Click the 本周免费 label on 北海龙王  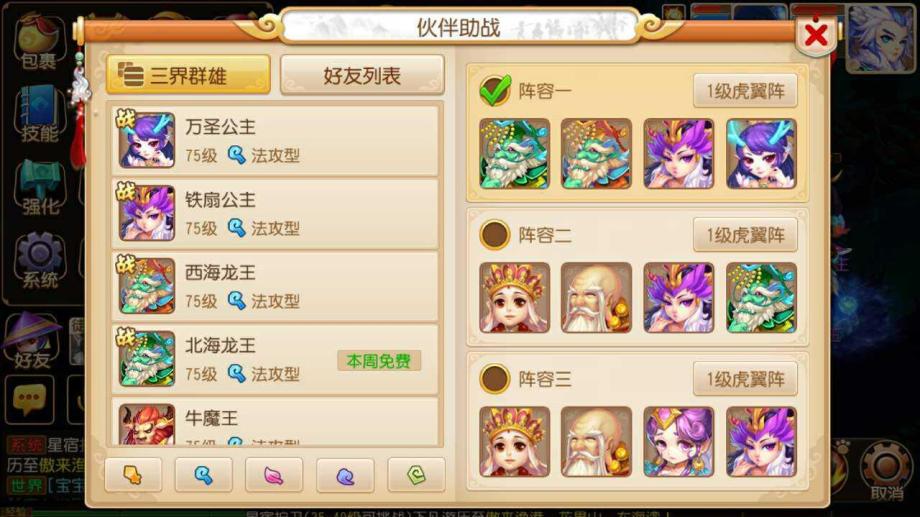click(x=379, y=361)
